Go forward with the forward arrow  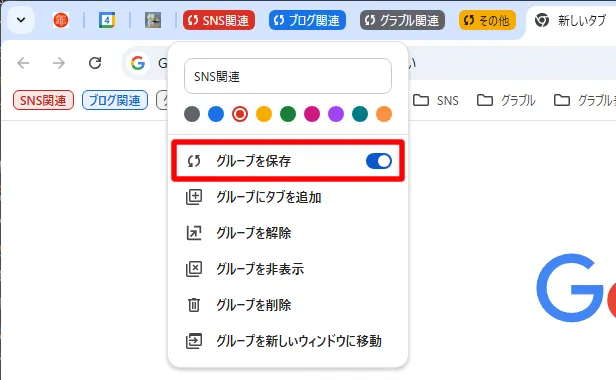(59, 63)
